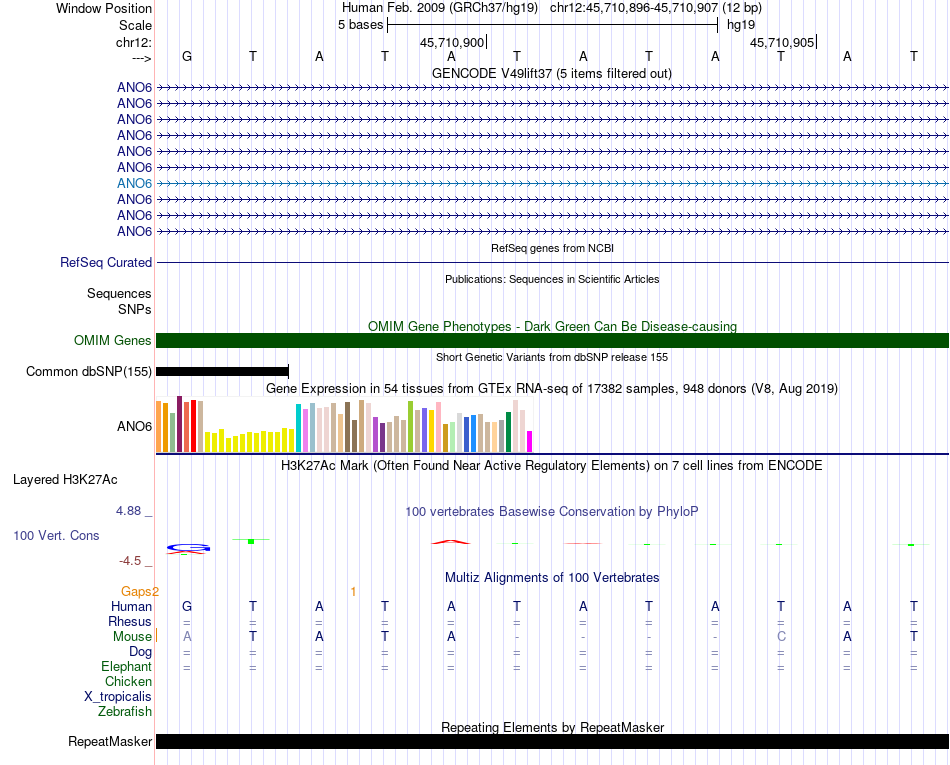Screen dimensions: 950x765
Task: Click the orange gap count '1'
Action: click(x=353, y=592)
